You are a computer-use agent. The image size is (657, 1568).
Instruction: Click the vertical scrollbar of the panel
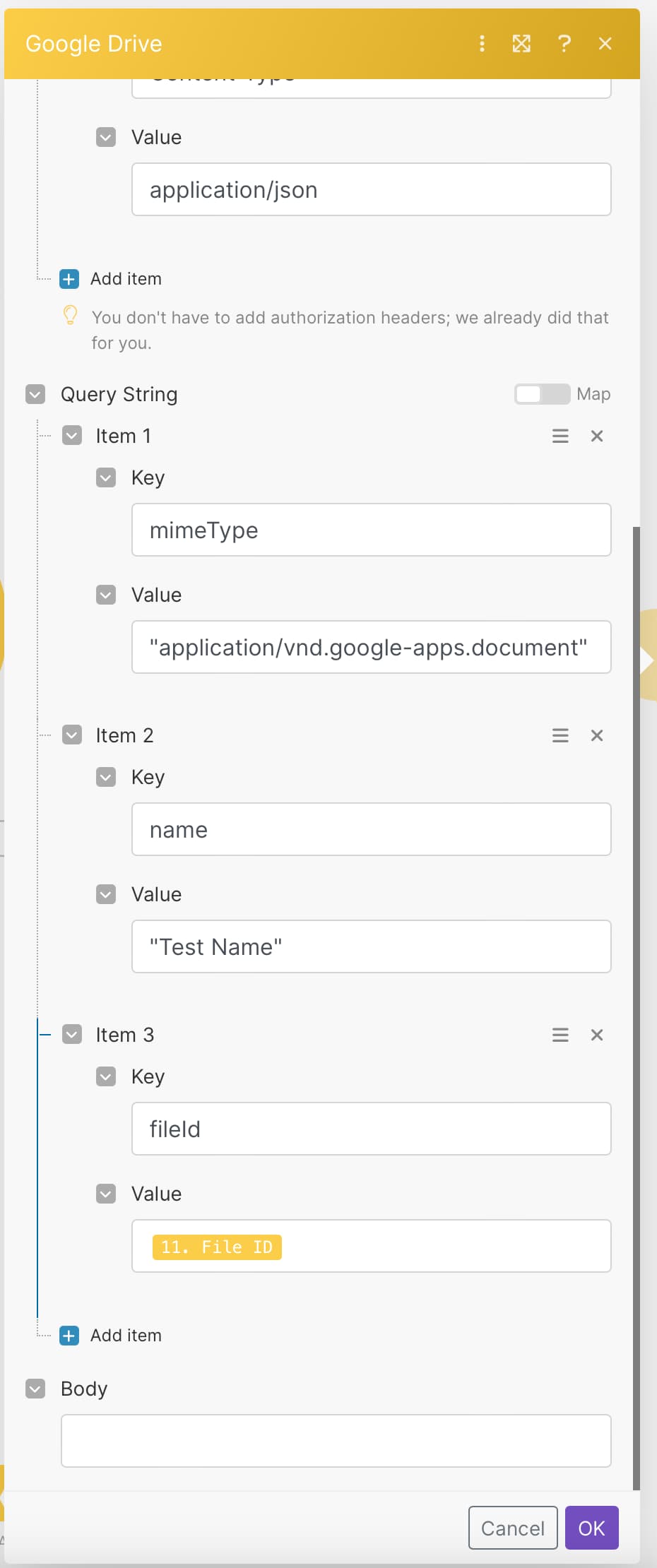pos(636,1008)
